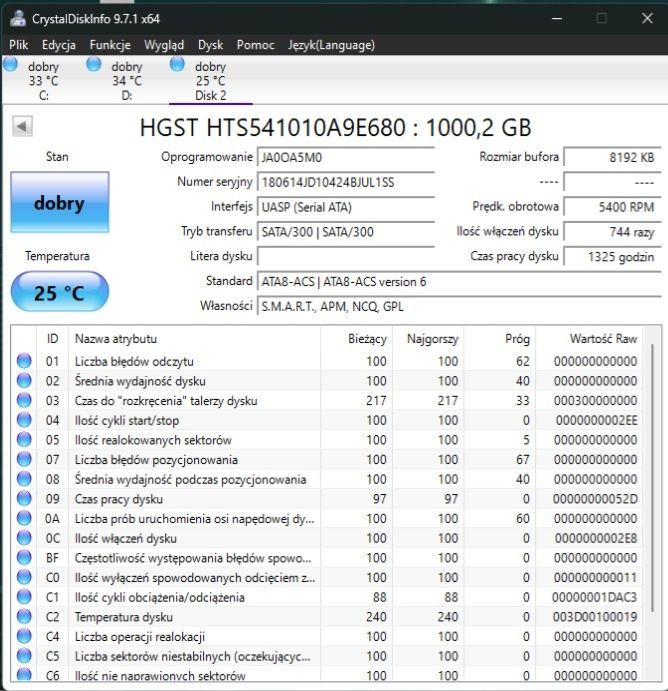
Task: Click status orb of attribute 03 row
Action: point(24,400)
